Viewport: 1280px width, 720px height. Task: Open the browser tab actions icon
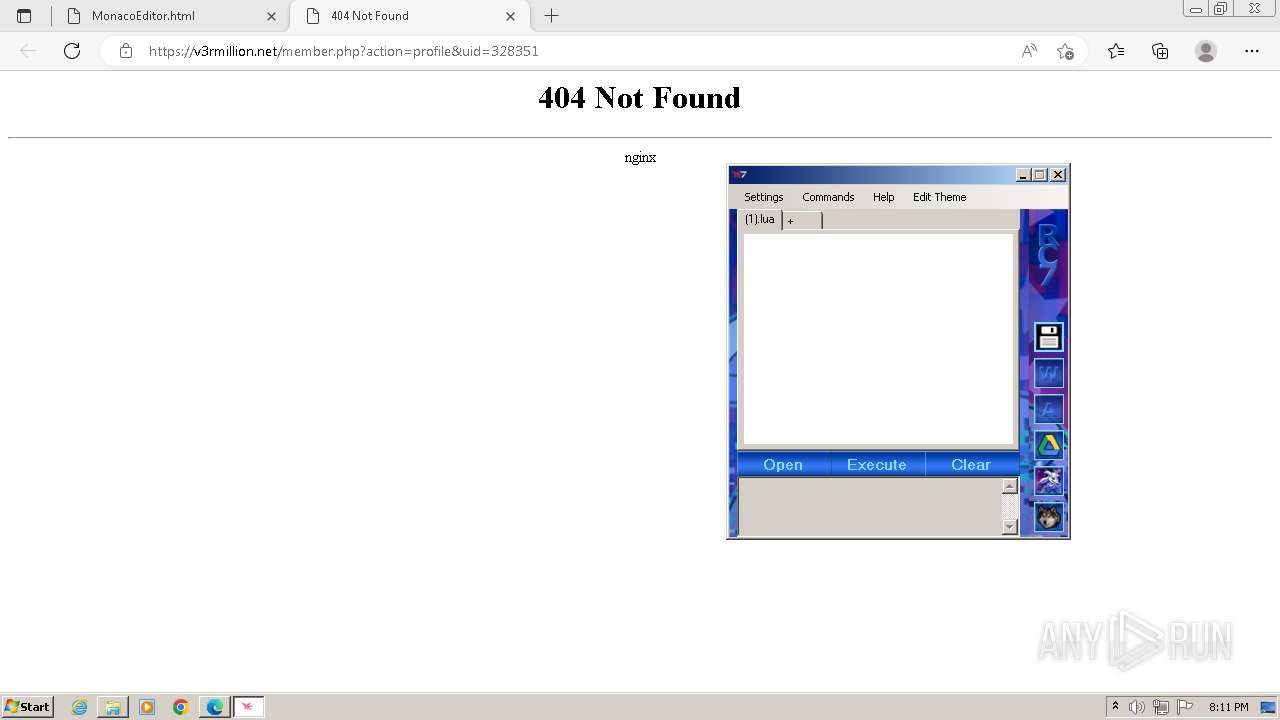pyautogui.click(x=24, y=16)
